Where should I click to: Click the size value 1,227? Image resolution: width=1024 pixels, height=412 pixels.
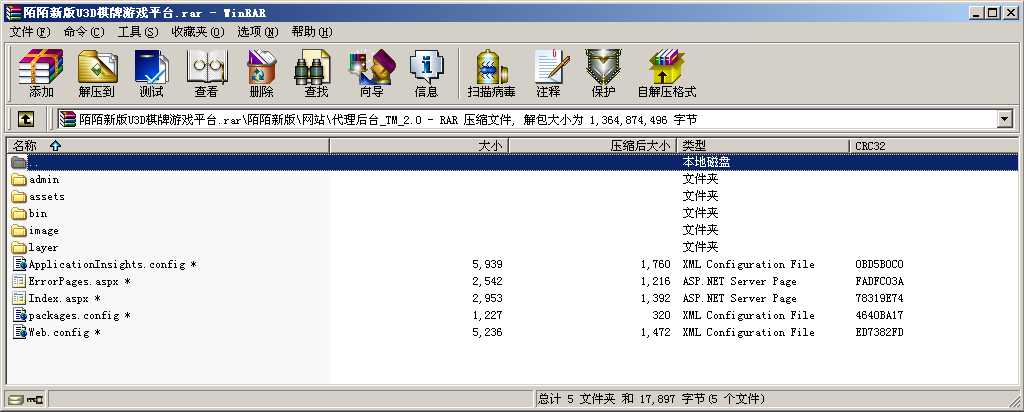(x=487, y=315)
